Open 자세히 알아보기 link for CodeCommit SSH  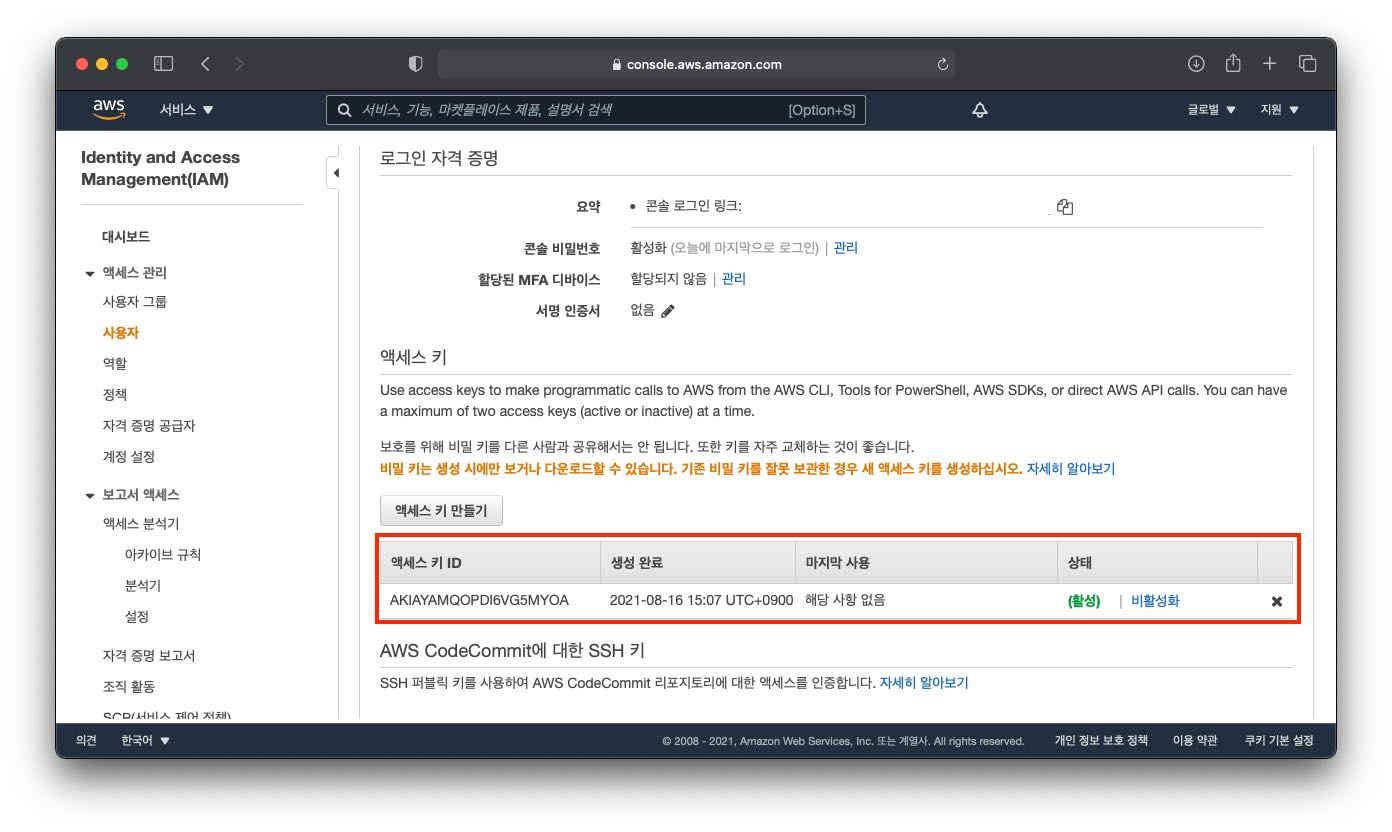(924, 683)
